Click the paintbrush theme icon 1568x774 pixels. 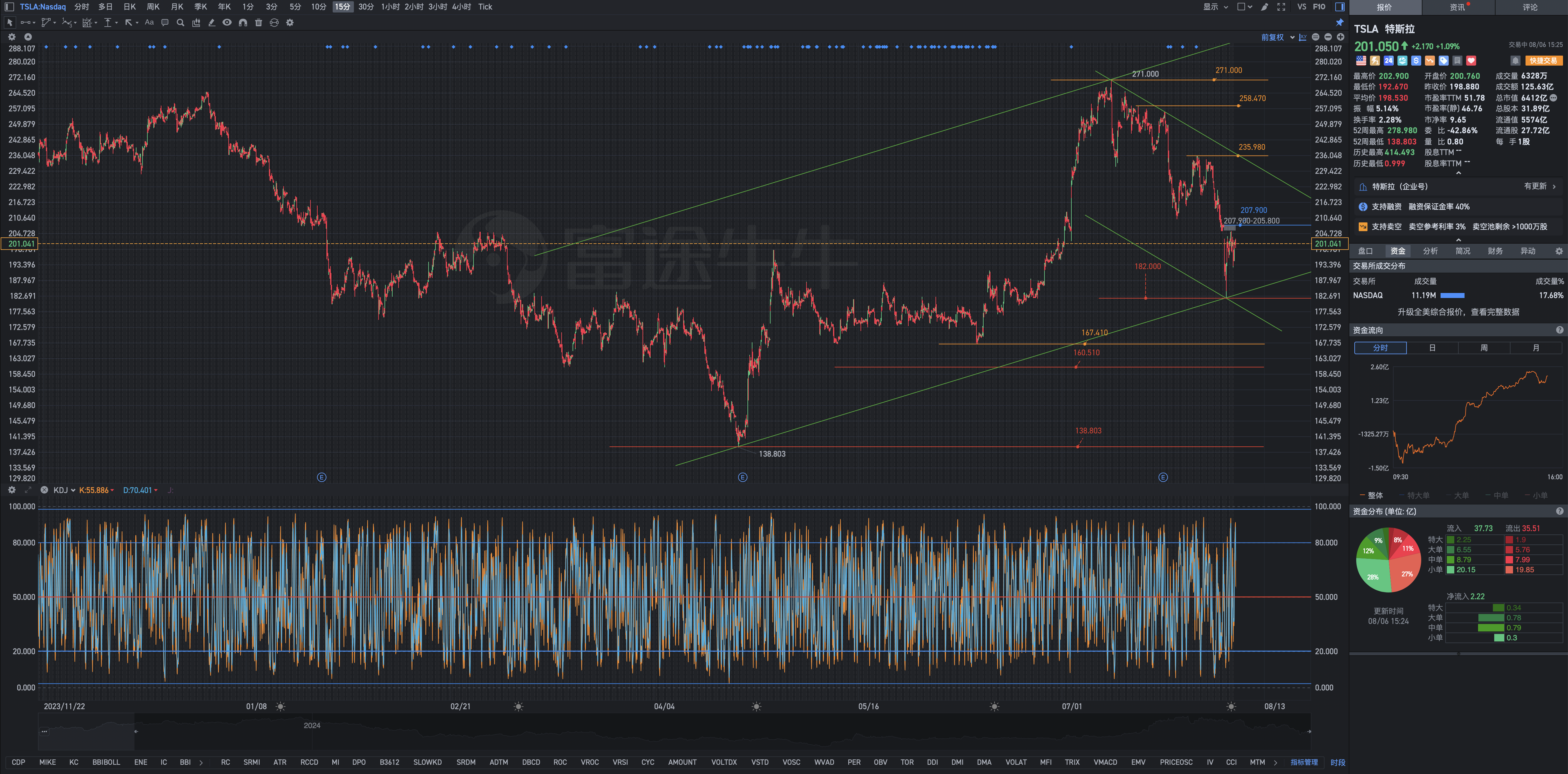1265,7
